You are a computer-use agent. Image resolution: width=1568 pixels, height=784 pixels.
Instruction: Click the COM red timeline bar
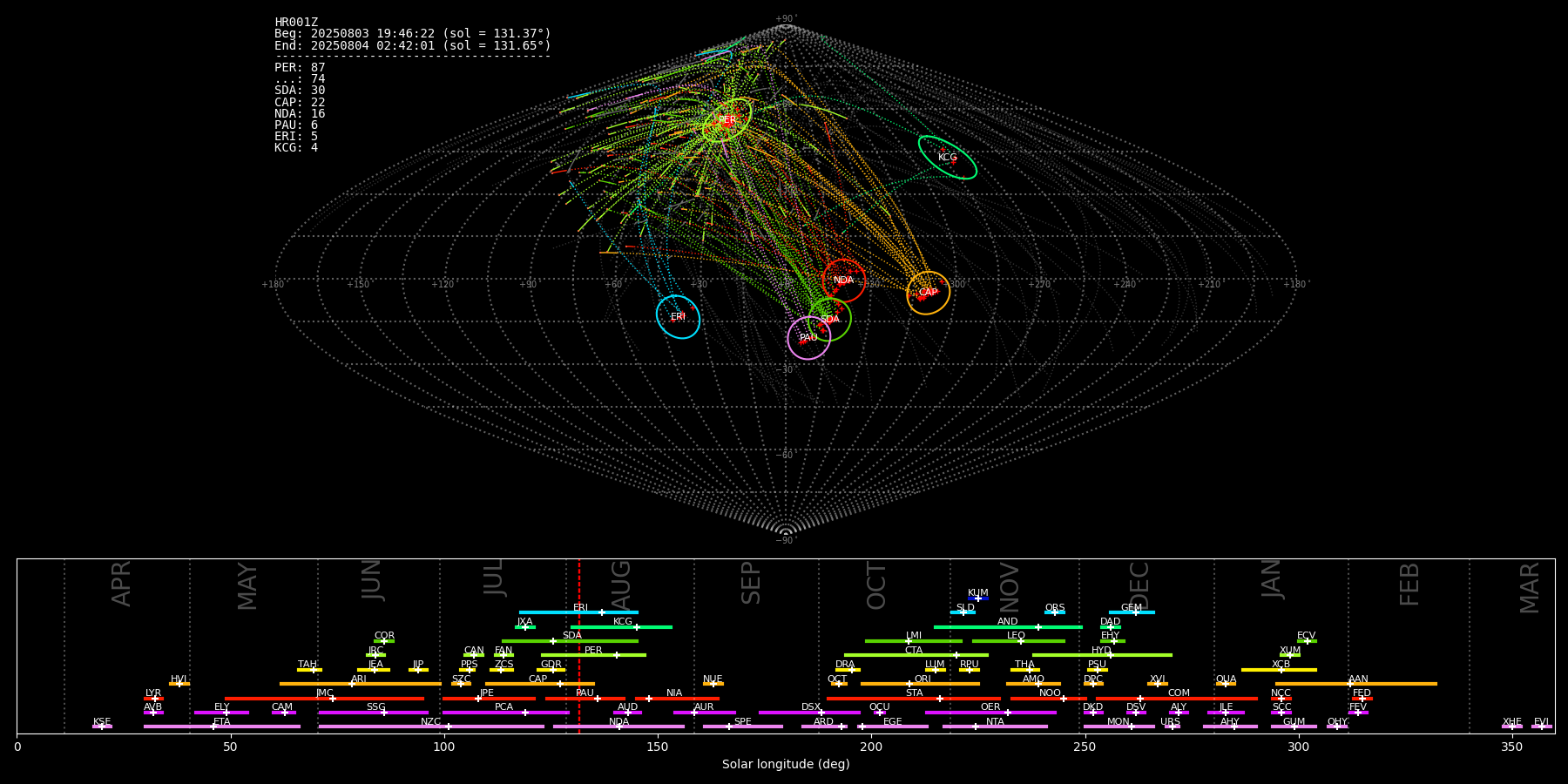(1177, 698)
